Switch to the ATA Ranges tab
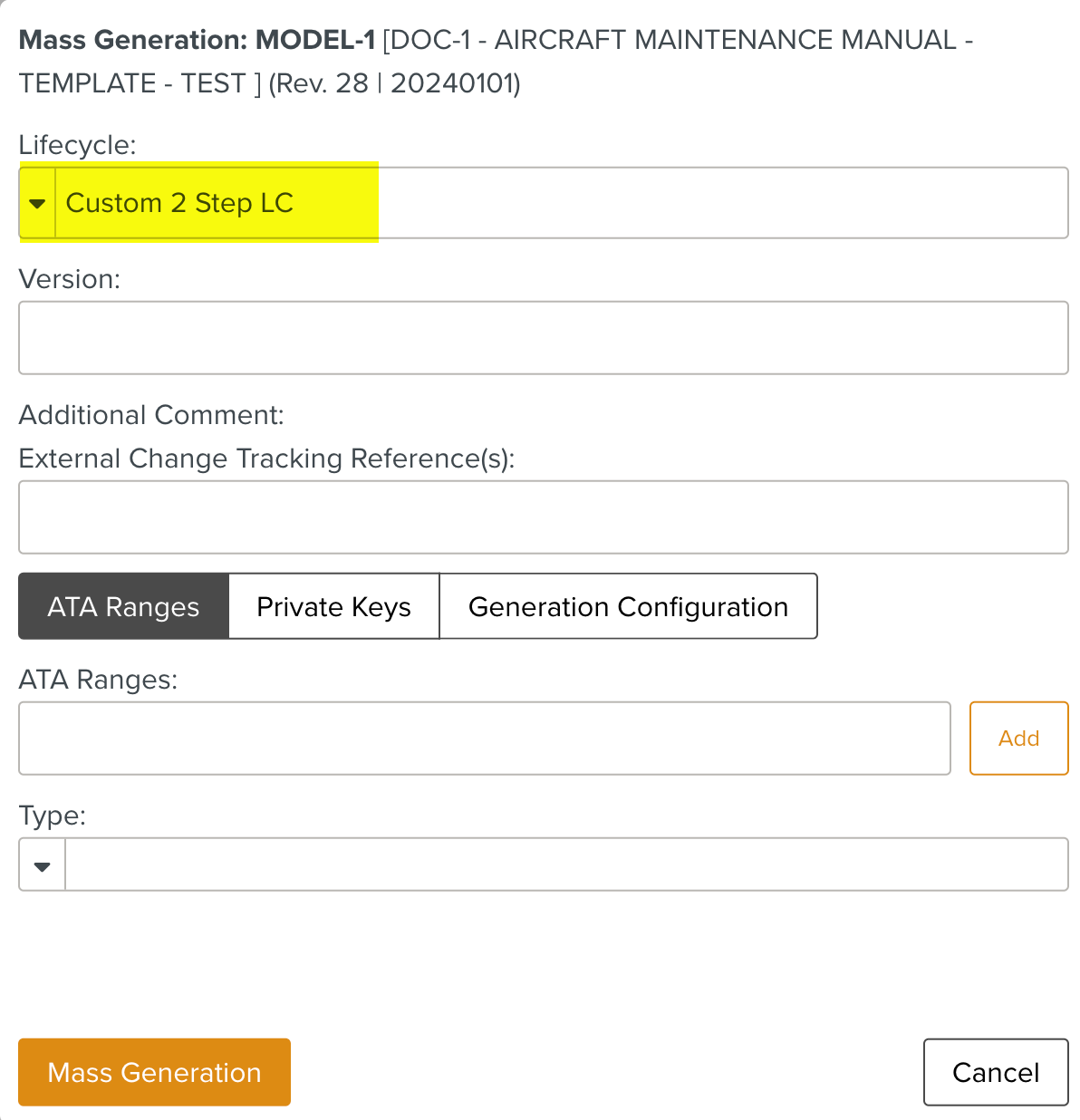 (x=123, y=606)
